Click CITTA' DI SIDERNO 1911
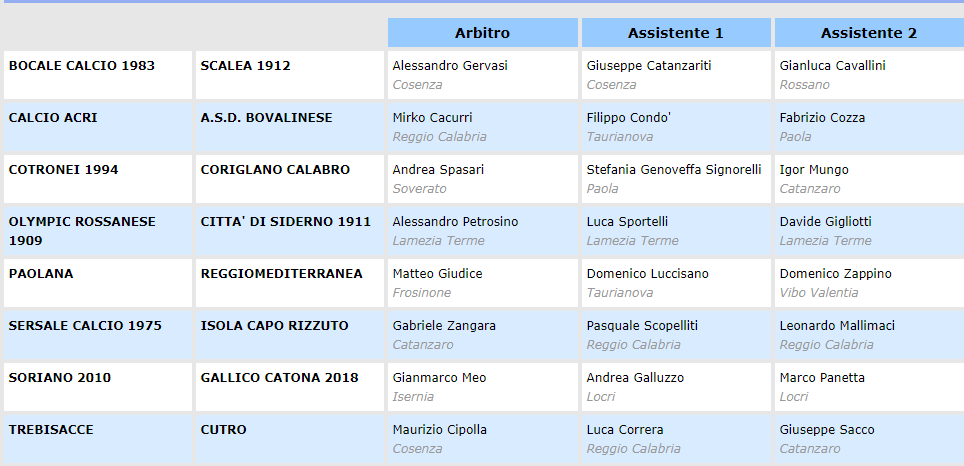964x466 pixels. 286,222
